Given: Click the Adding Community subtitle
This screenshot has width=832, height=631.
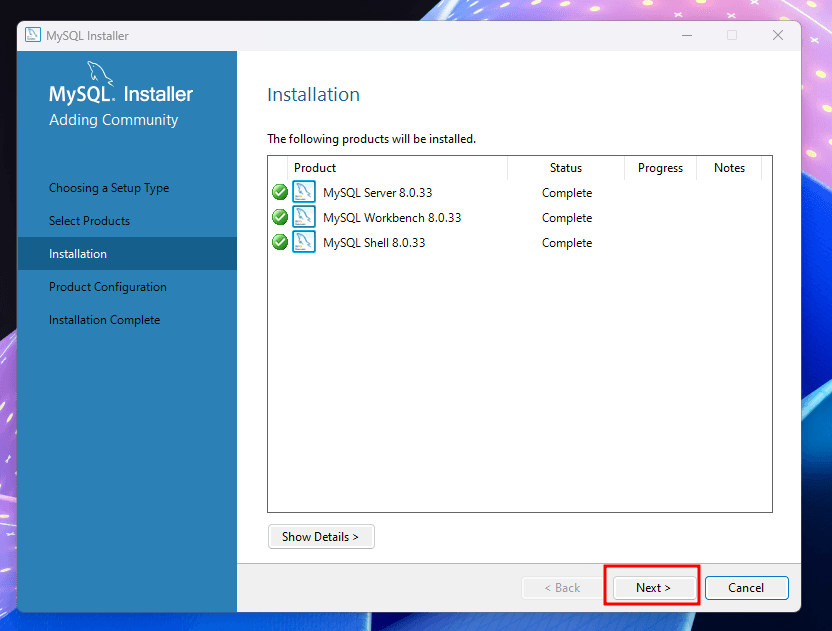Looking at the screenshot, I should [x=114, y=120].
